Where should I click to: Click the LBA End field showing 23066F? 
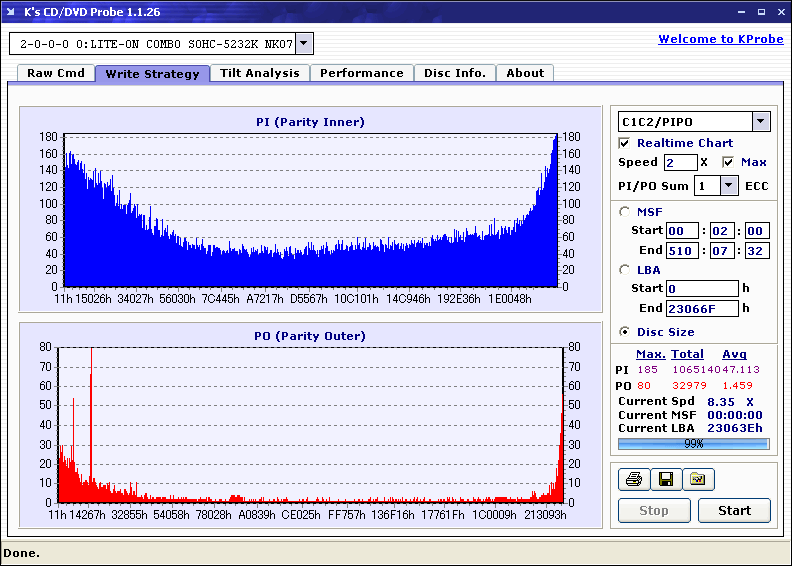click(x=702, y=308)
